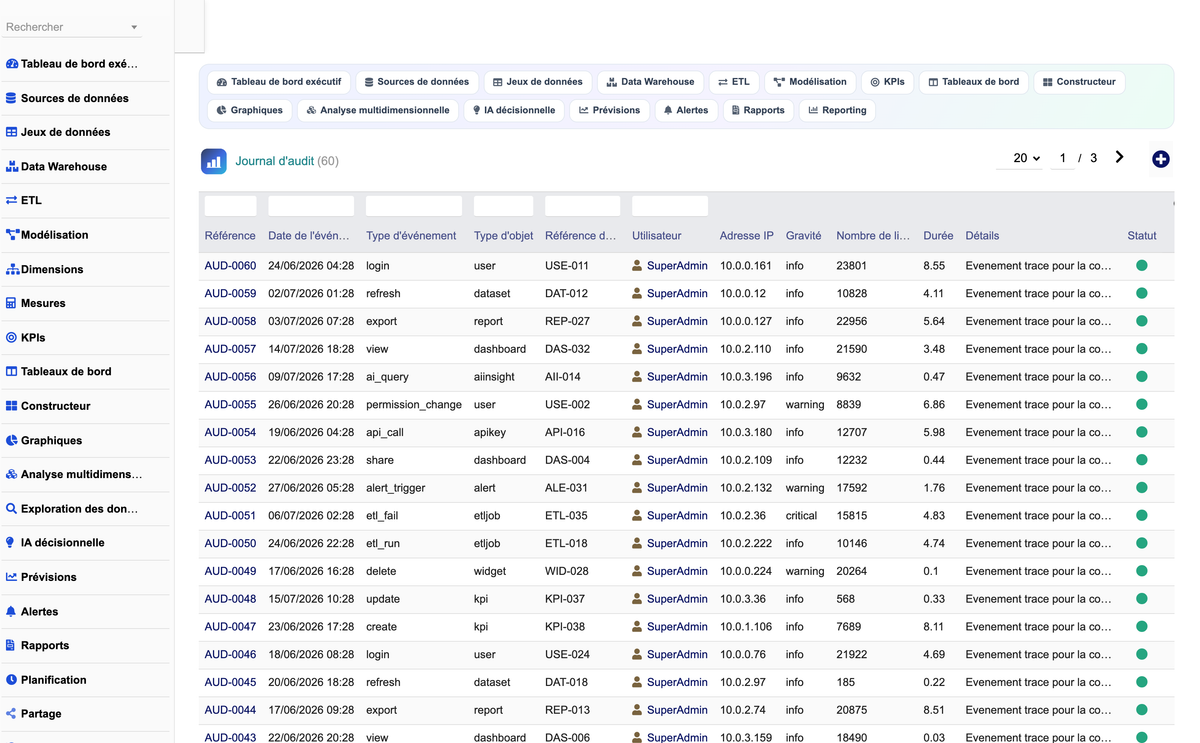Image resolution: width=1200 pixels, height=743 pixels.
Task: Open audit record AUD-0051
Action: pyautogui.click(x=230, y=516)
